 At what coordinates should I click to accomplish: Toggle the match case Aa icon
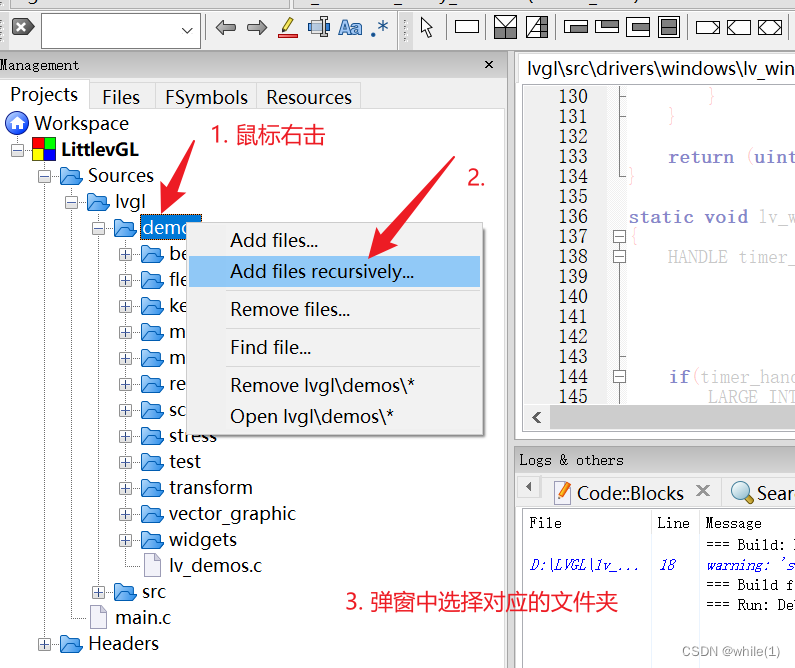350,28
